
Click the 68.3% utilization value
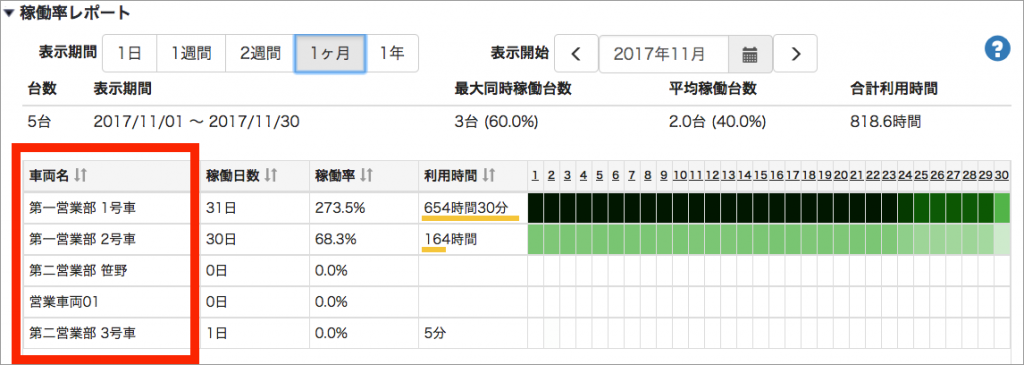tap(336, 239)
